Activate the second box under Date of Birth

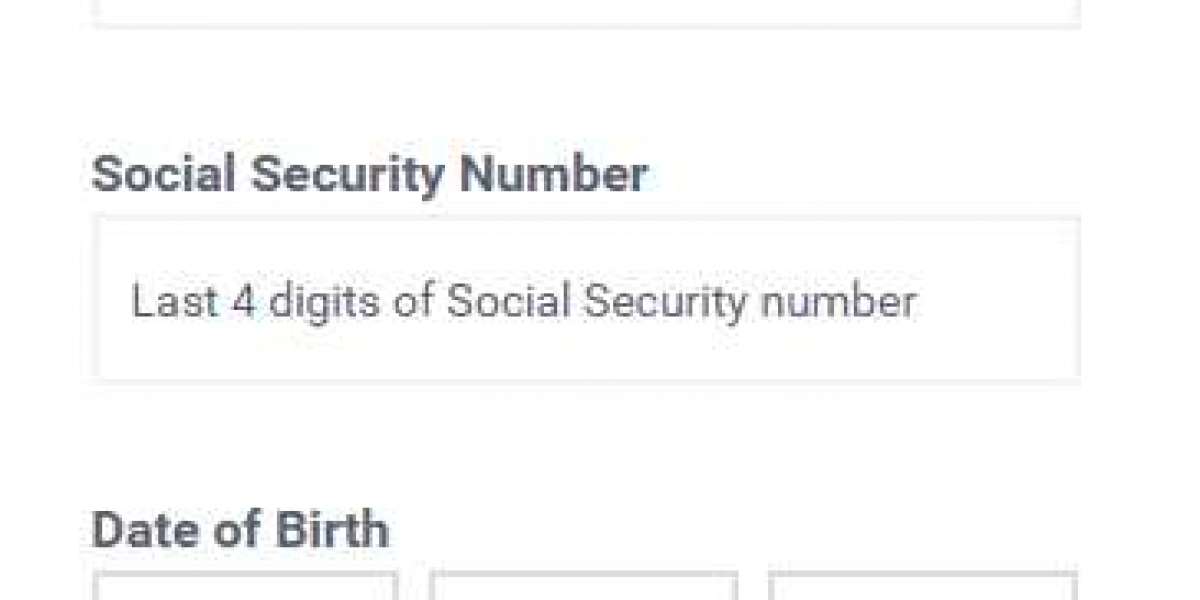[x=583, y=587]
